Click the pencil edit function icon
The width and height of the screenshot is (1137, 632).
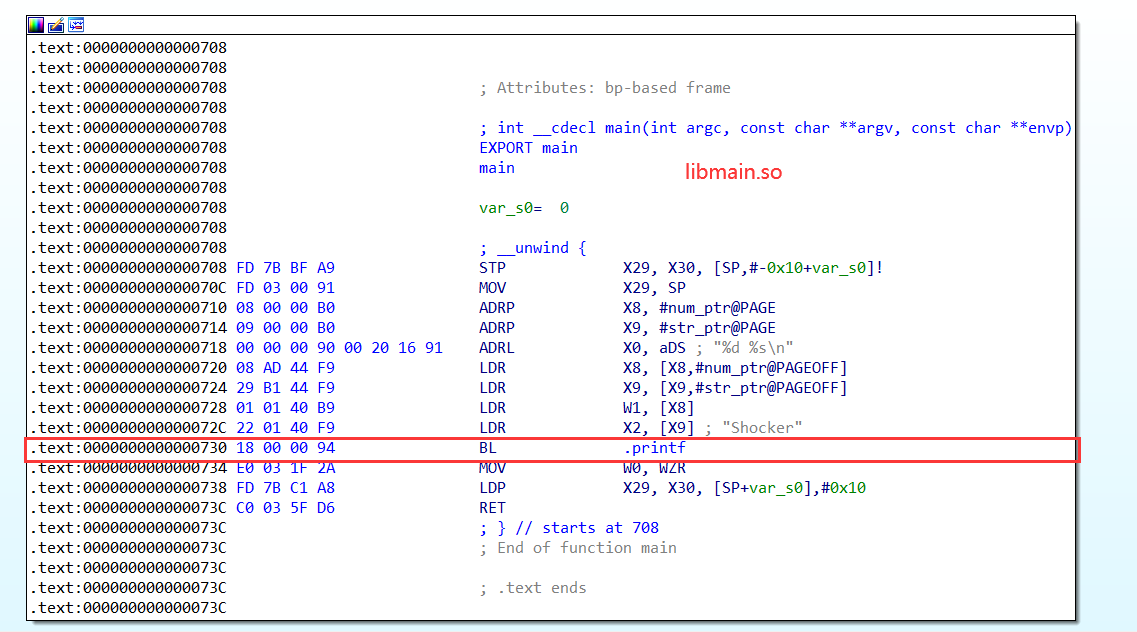56,25
